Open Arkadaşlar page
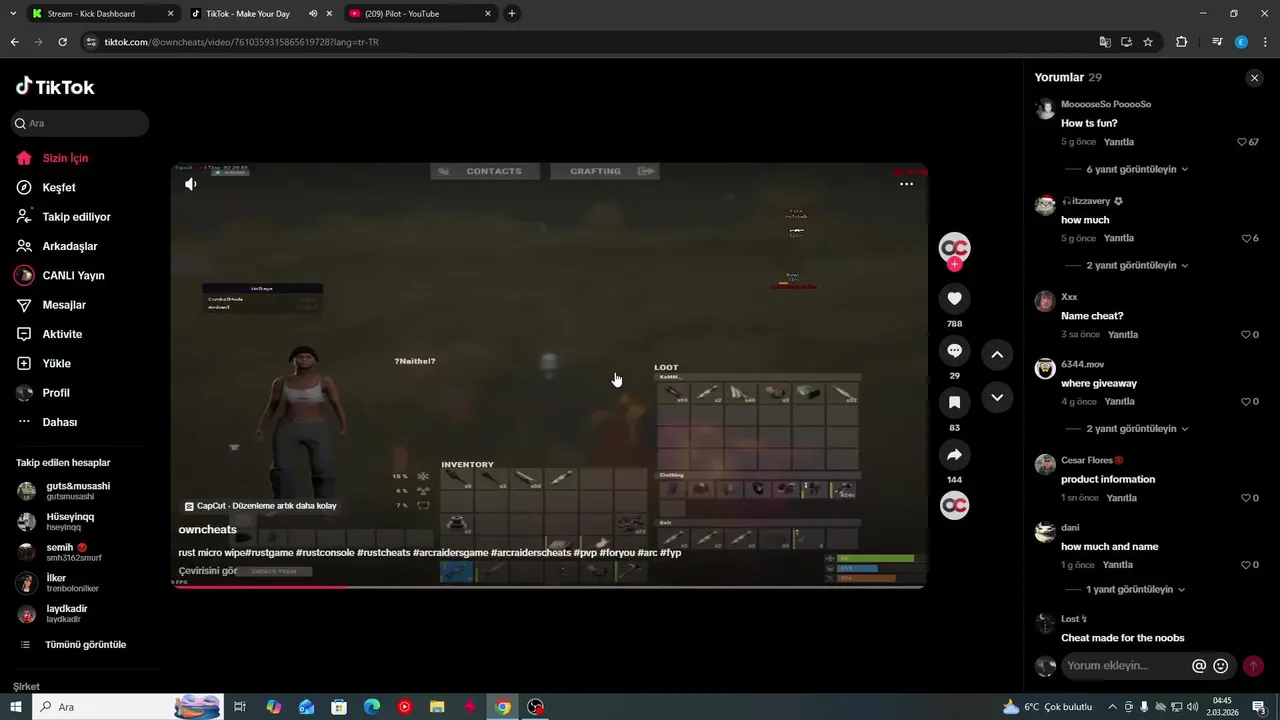 tap(69, 246)
